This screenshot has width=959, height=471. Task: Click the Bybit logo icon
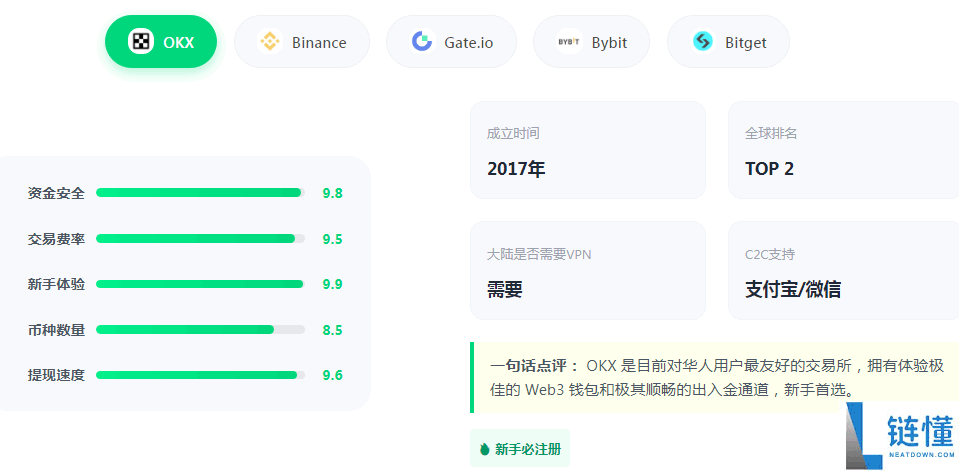pos(569,42)
